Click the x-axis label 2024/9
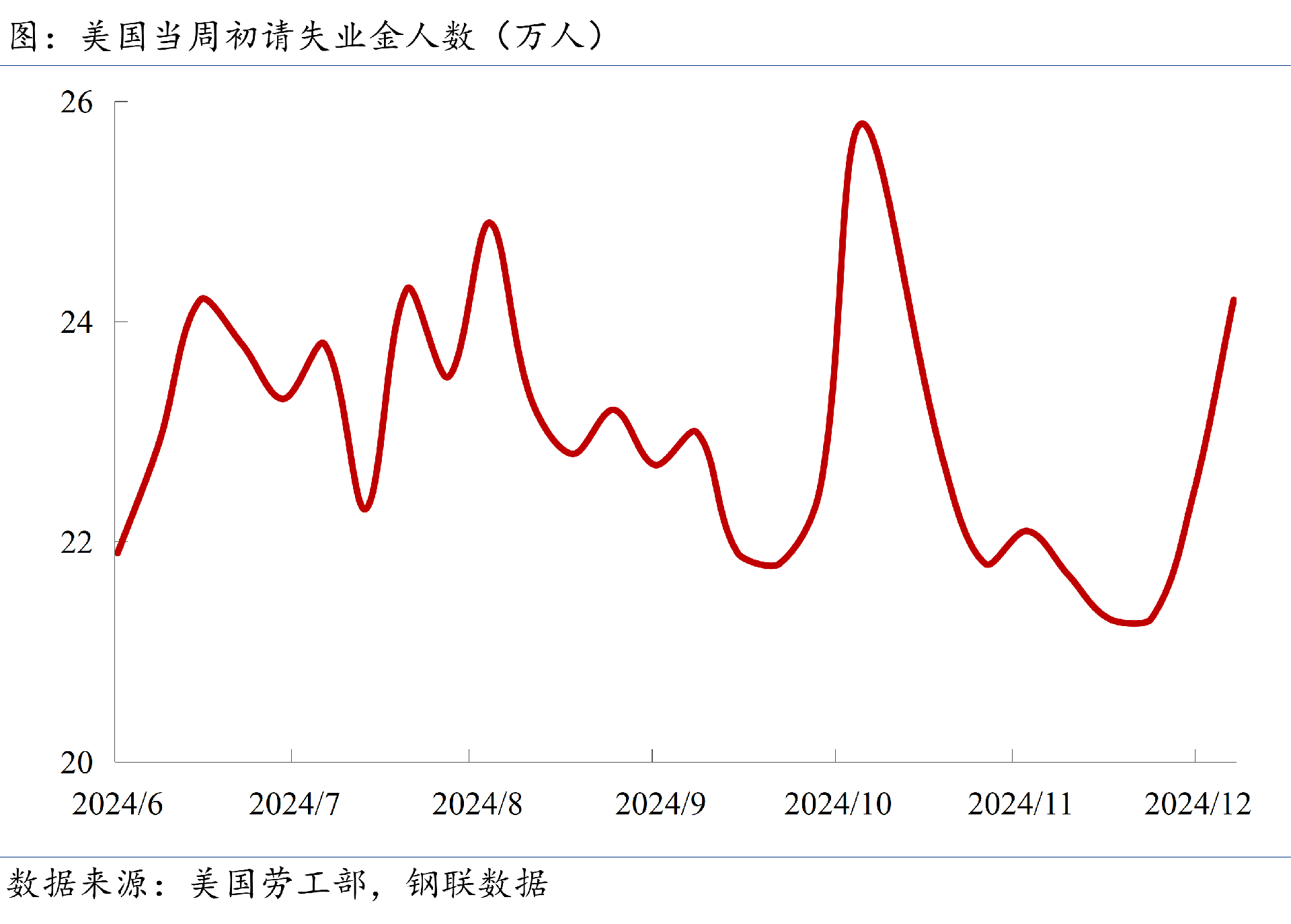This screenshot has height=924, width=1291. click(660, 804)
